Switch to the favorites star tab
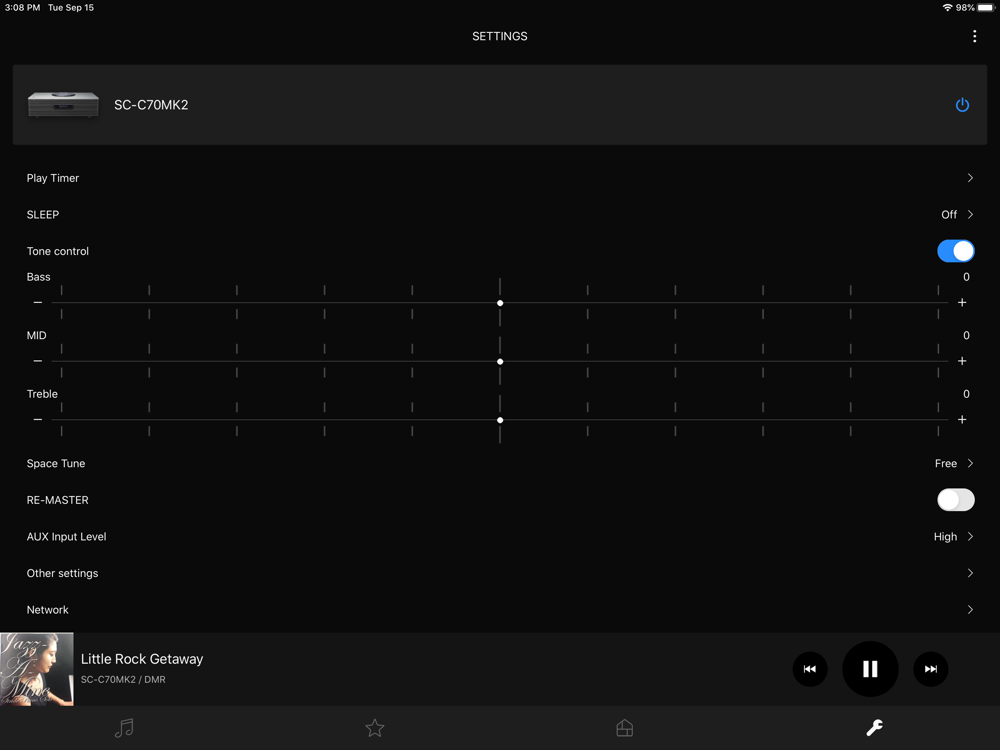The height and width of the screenshot is (750, 1000). click(x=374, y=728)
